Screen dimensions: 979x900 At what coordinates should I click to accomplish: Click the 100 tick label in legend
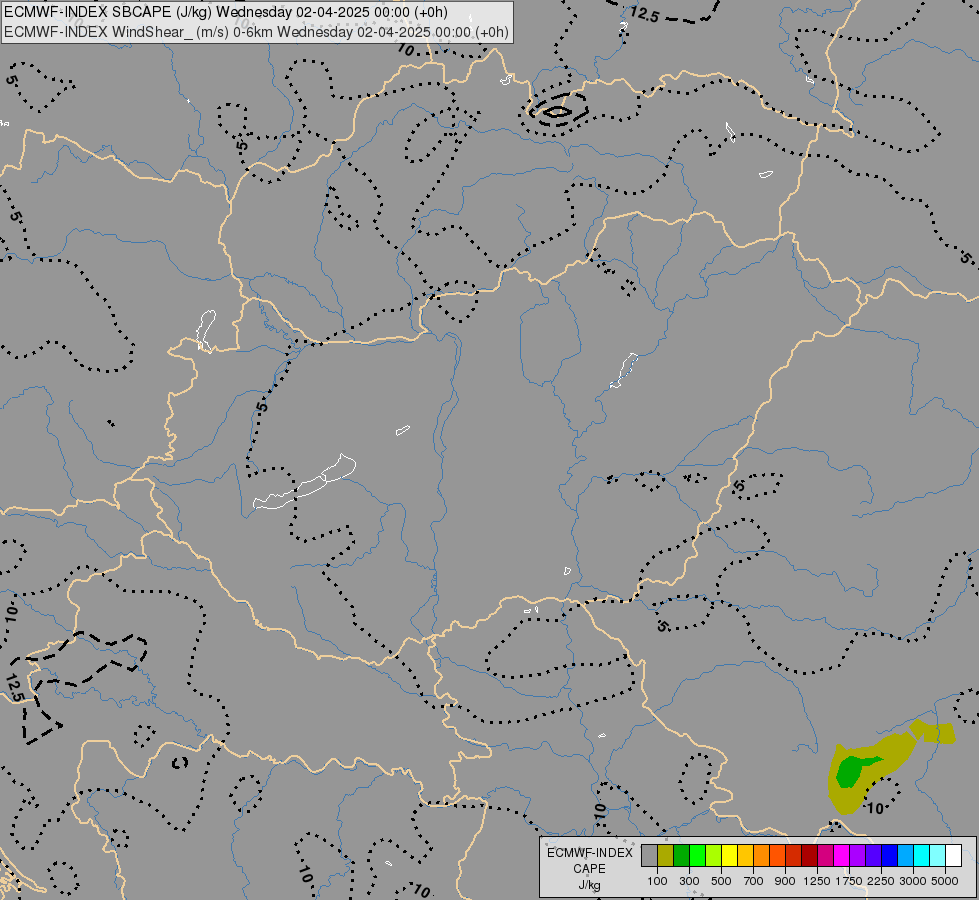click(x=657, y=881)
